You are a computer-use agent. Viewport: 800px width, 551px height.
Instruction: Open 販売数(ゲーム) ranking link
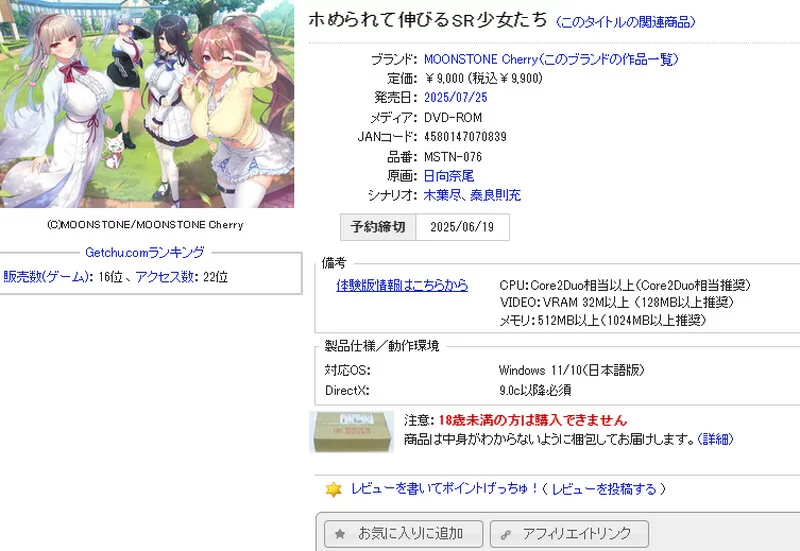pos(46,277)
